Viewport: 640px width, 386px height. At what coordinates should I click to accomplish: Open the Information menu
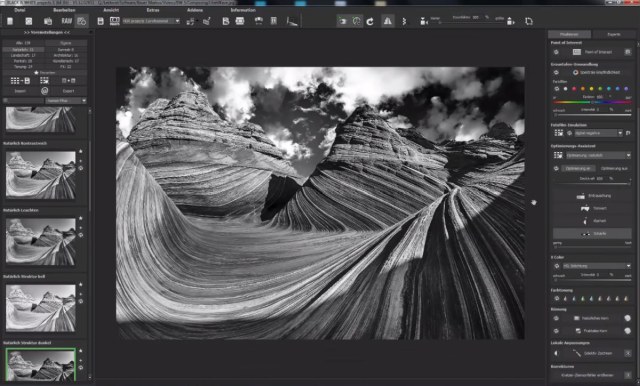click(243, 10)
